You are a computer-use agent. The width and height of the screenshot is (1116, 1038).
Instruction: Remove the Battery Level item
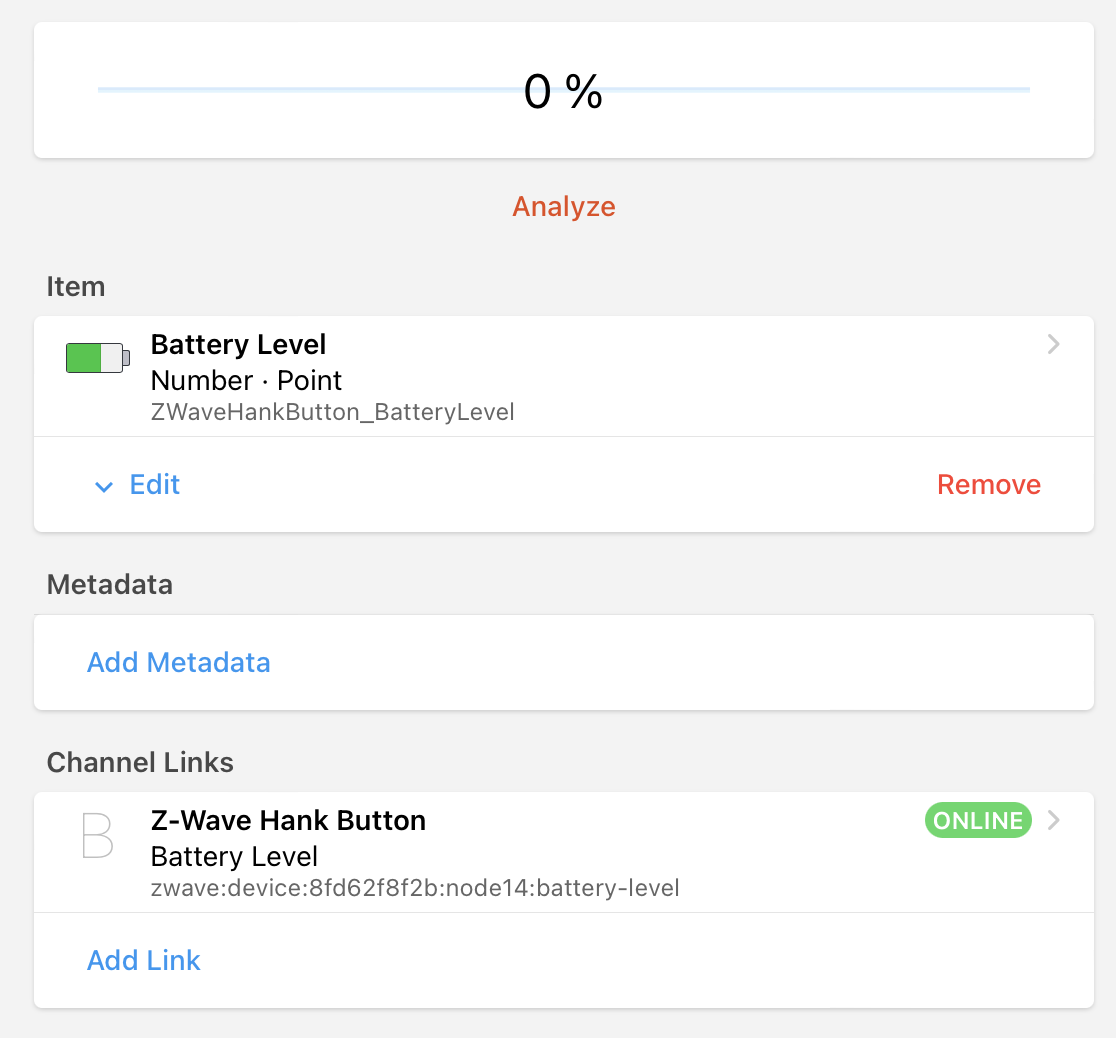tap(988, 485)
